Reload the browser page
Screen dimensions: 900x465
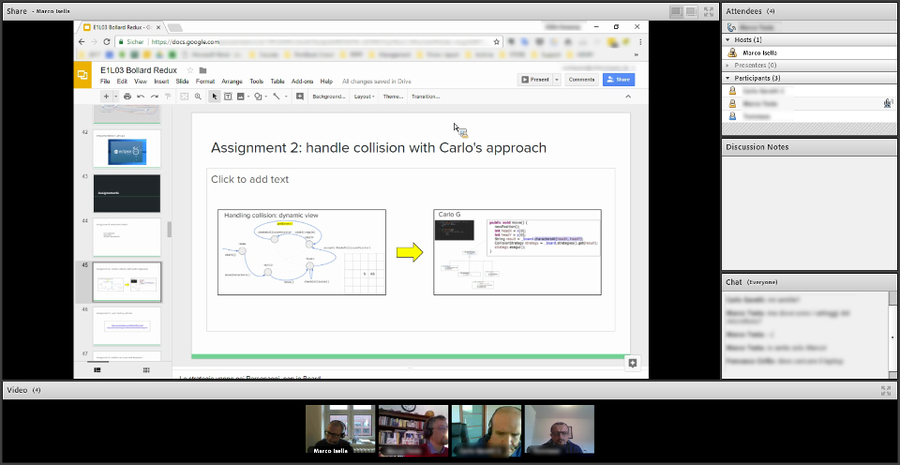point(106,42)
